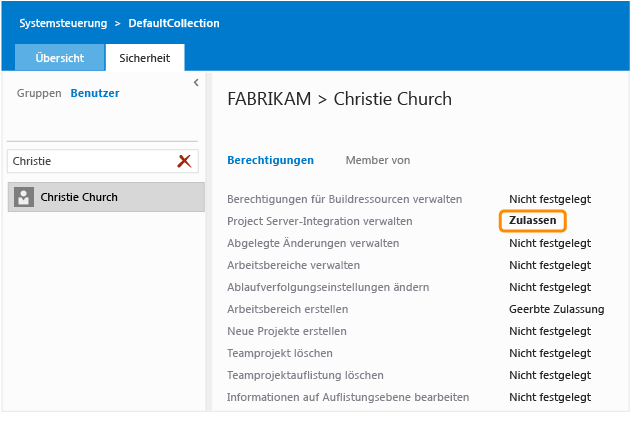630x427 pixels.
Task: Click Christie Church user avatar icon
Action: click(24, 197)
